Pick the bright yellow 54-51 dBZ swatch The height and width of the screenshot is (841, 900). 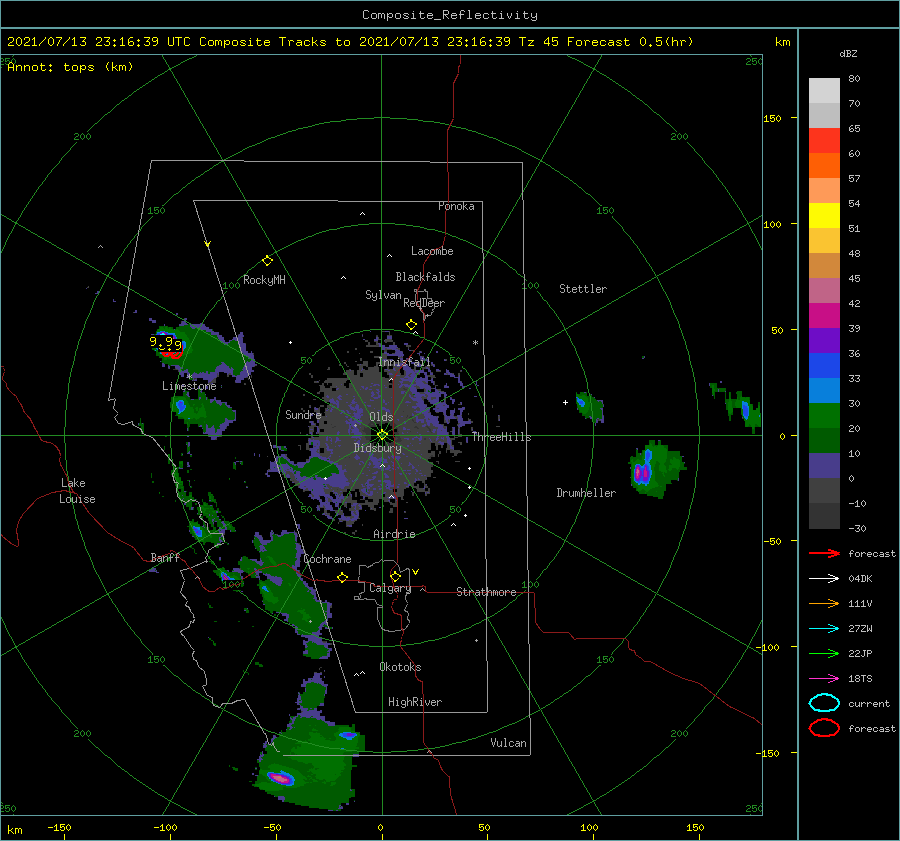pyautogui.click(x=824, y=215)
